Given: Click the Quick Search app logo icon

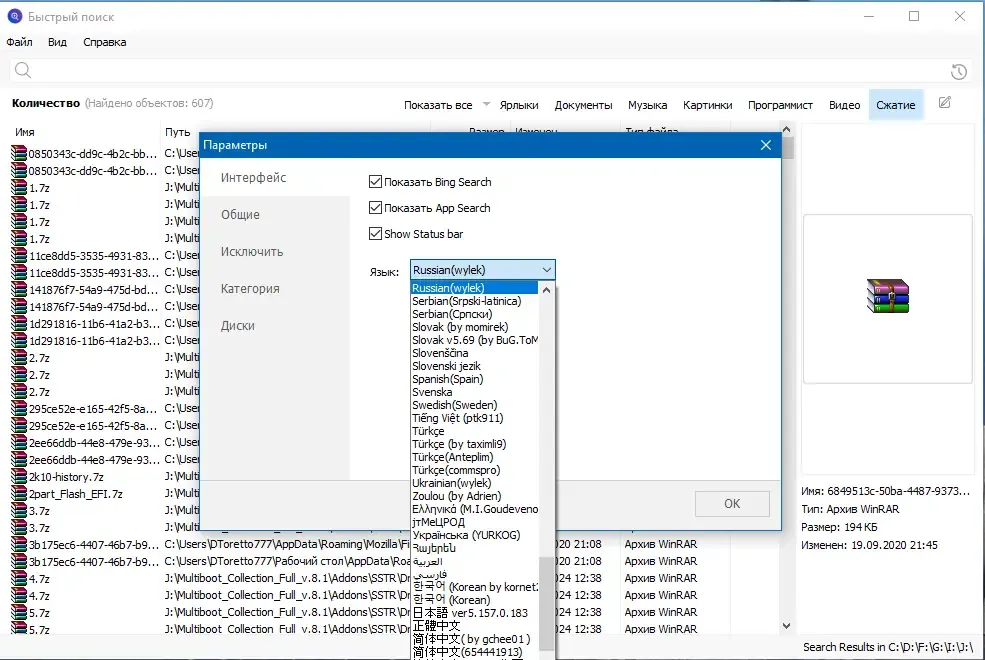Looking at the screenshot, I should tap(14, 16).
